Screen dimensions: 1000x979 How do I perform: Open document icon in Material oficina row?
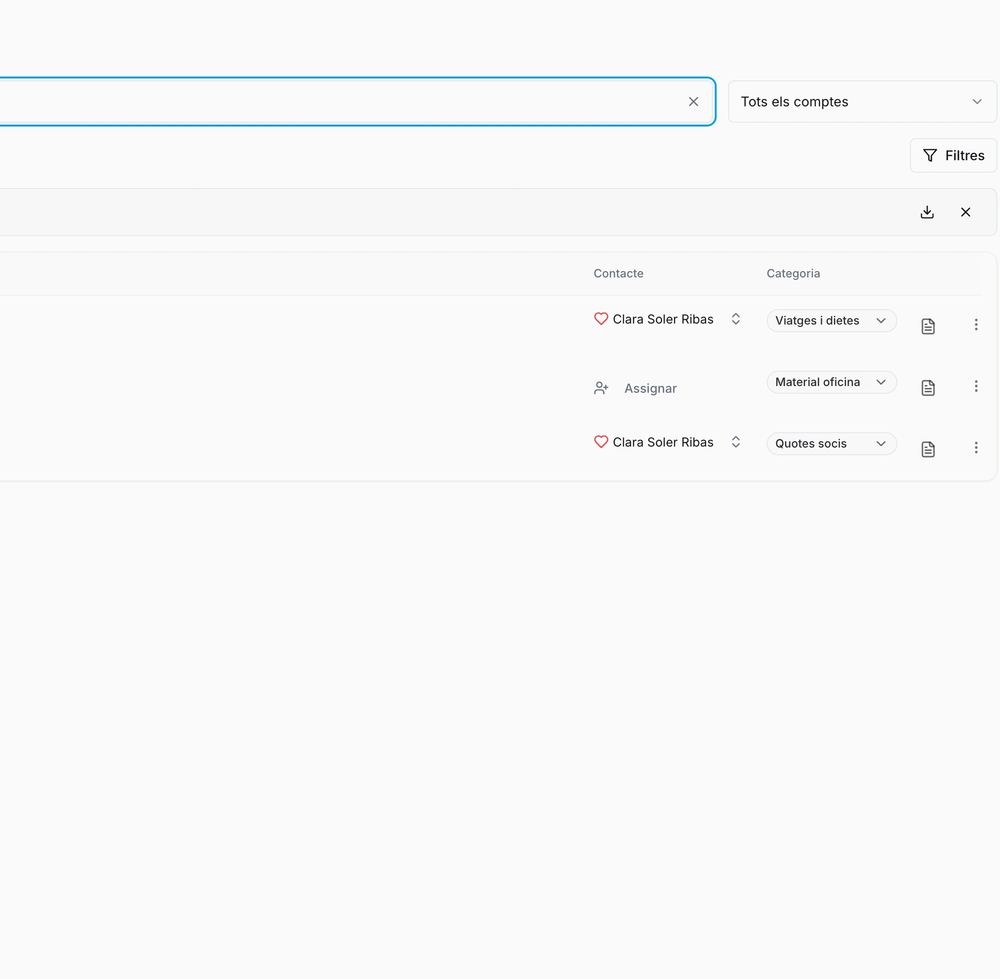[x=928, y=388]
